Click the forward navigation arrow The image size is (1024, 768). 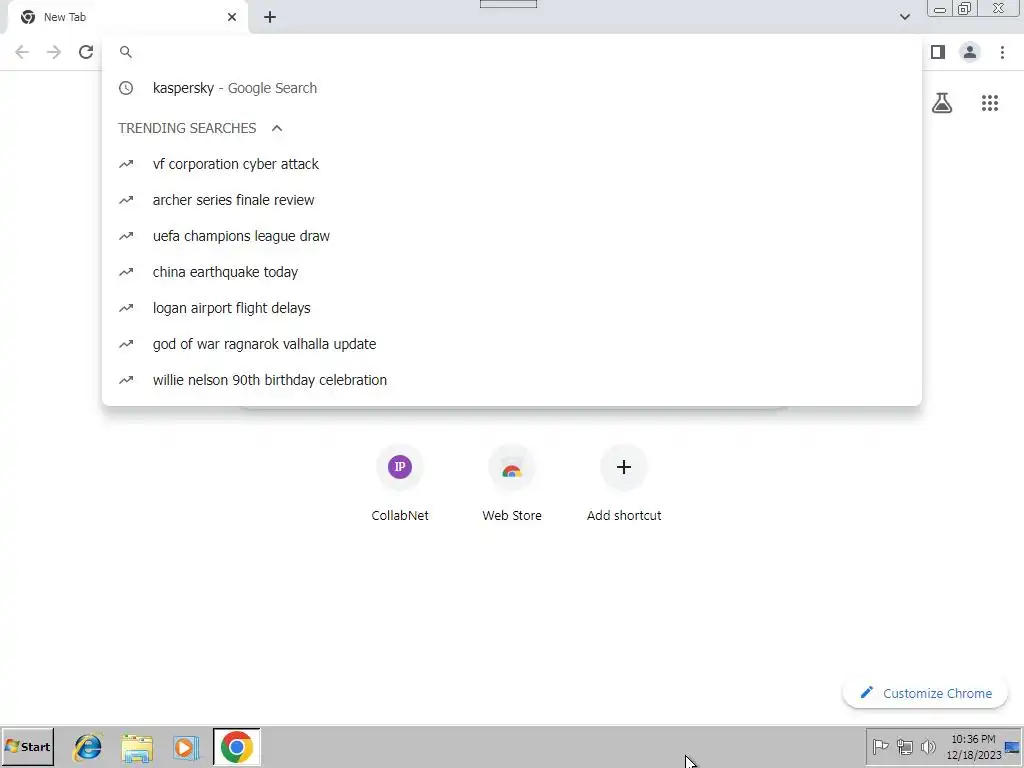[54, 52]
